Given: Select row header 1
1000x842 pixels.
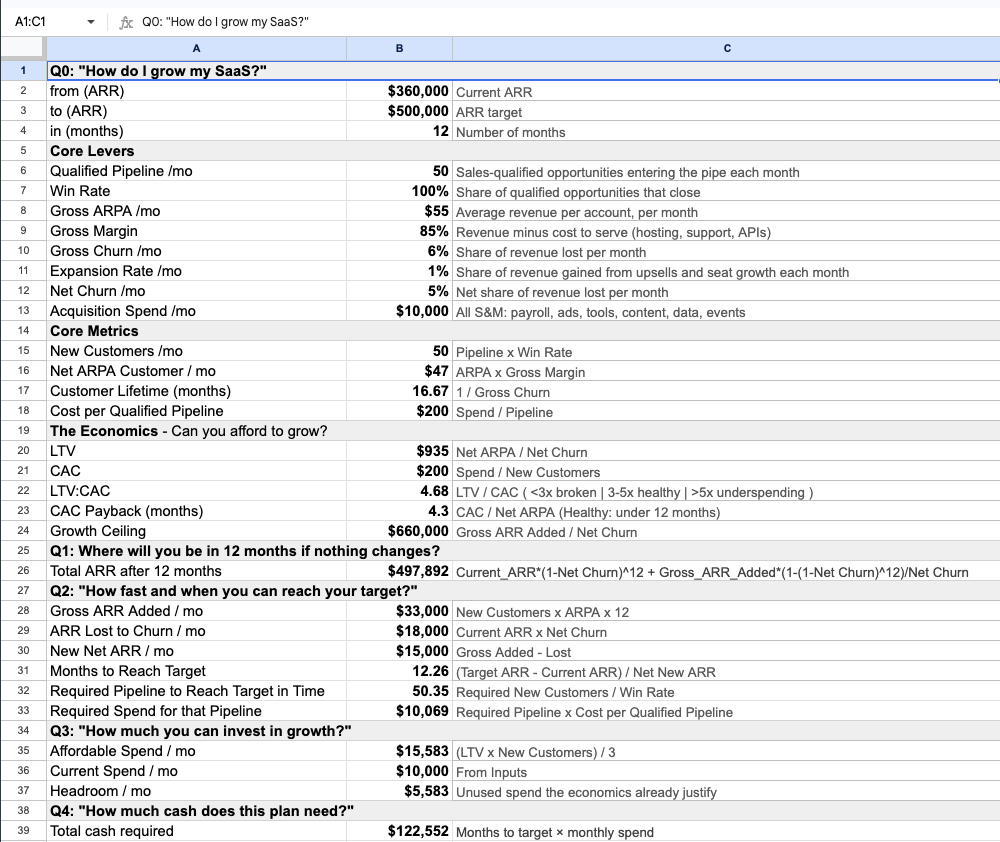Looking at the screenshot, I should 23,71.
